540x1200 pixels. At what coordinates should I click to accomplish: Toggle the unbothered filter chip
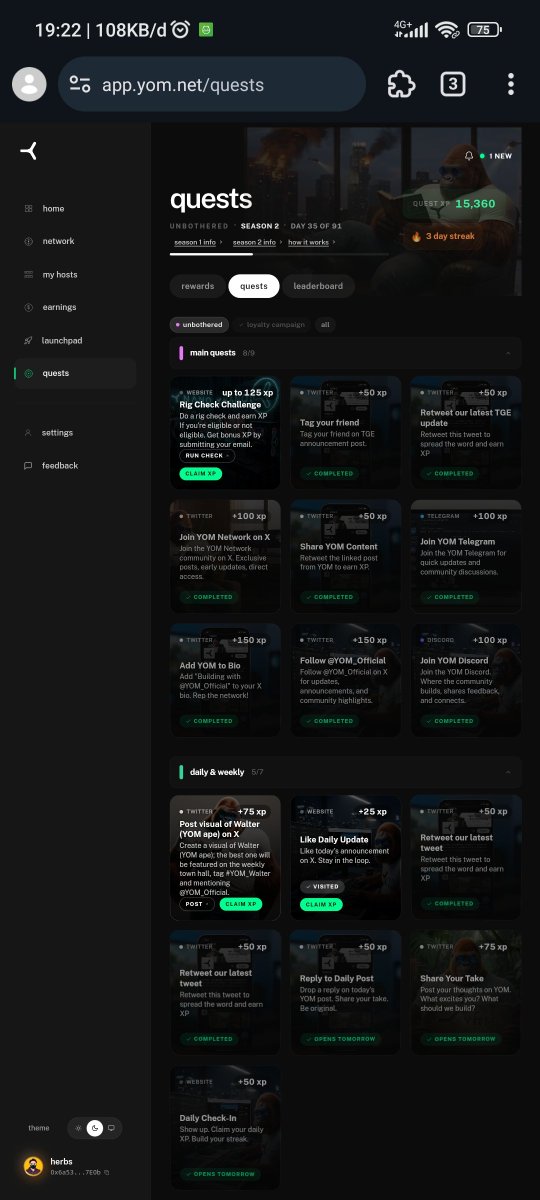click(x=199, y=325)
